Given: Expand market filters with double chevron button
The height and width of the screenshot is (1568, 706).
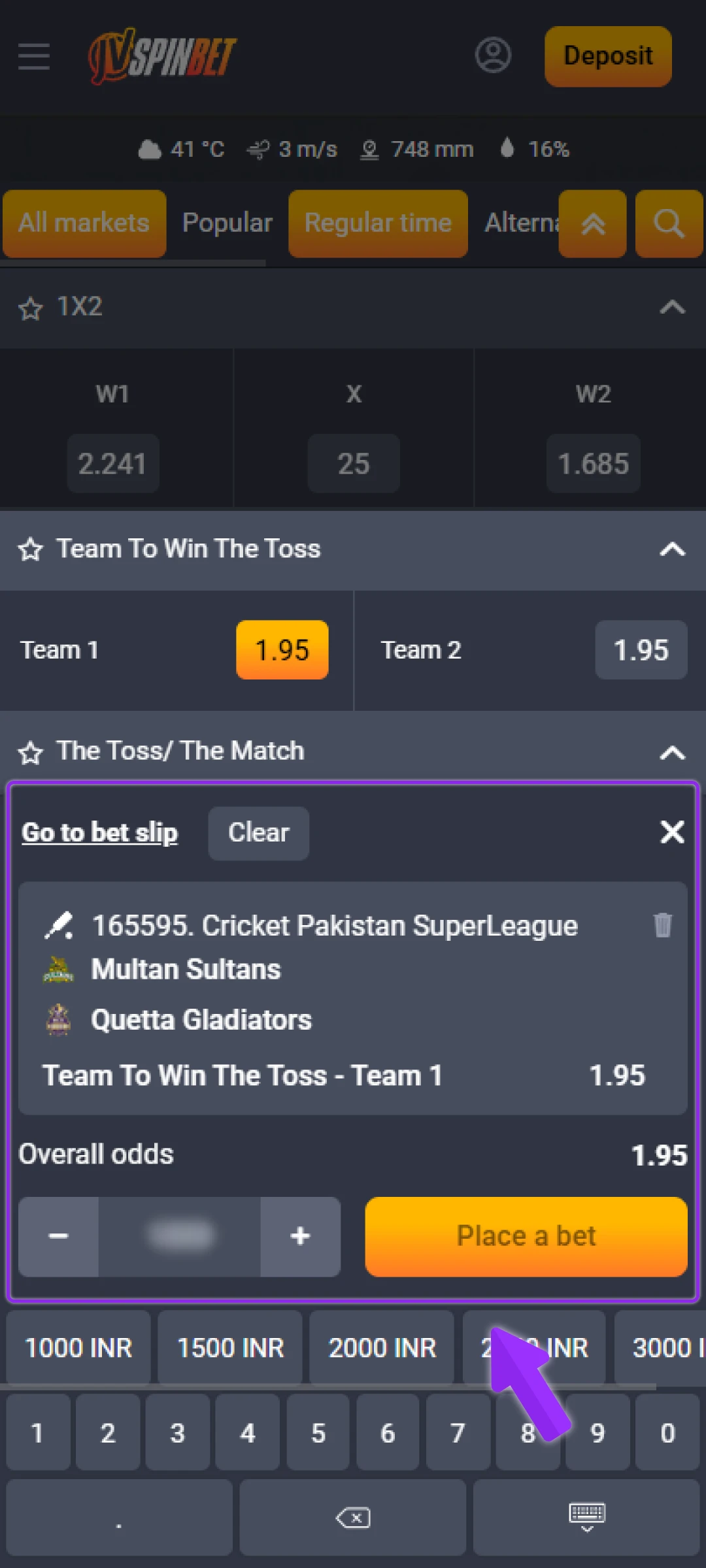Looking at the screenshot, I should 592,223.
